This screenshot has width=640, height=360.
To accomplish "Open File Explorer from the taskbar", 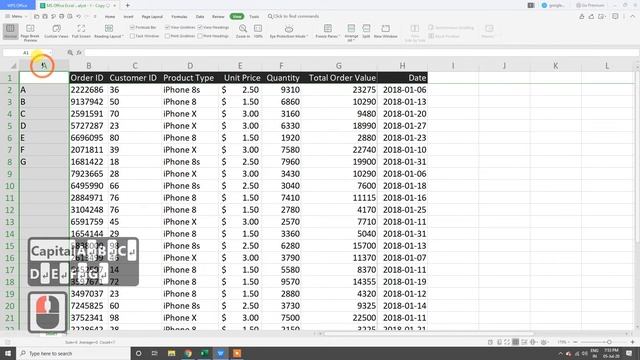I will (x=171, y=353).
